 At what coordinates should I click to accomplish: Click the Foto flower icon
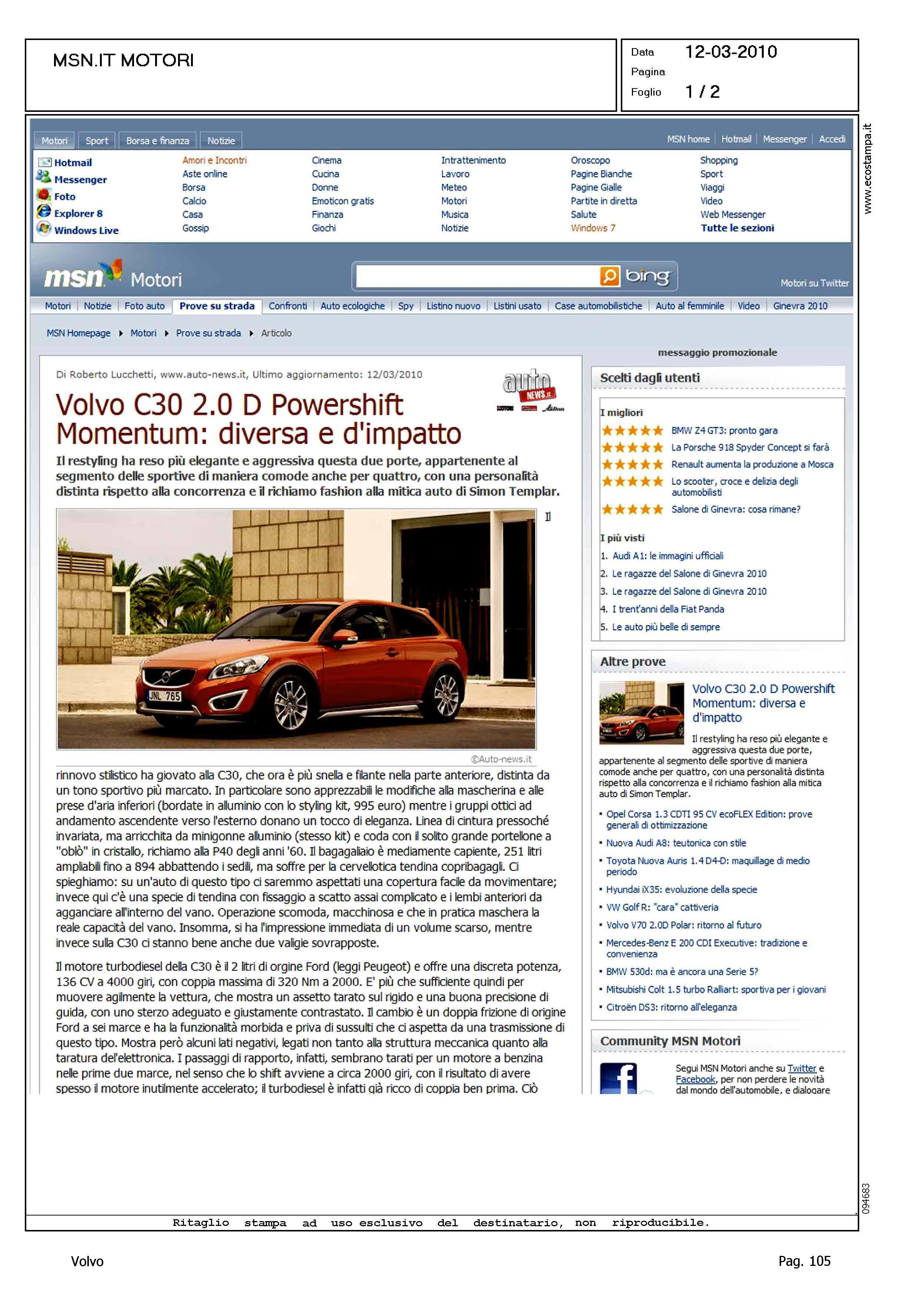(44, 195)
